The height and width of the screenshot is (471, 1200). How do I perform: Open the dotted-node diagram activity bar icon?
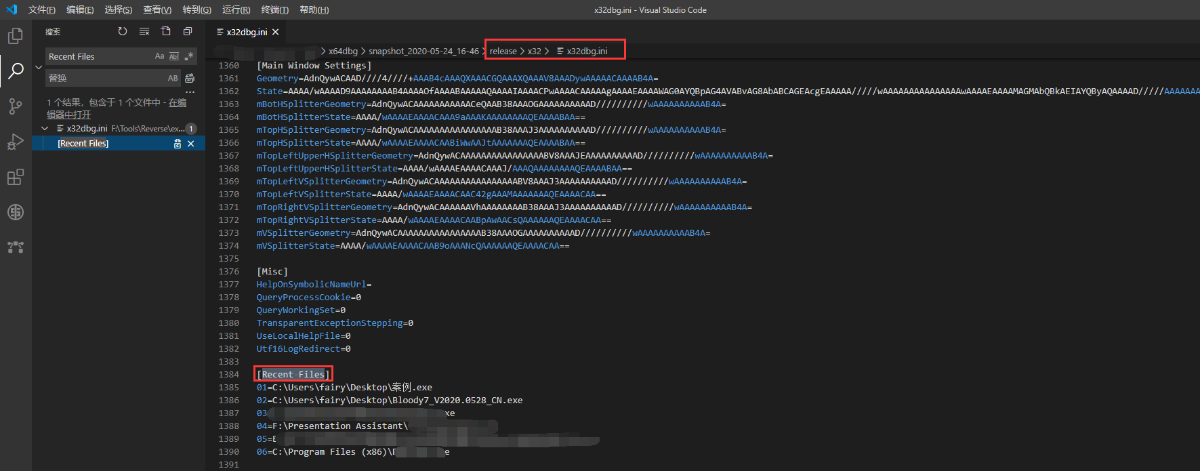15,247
